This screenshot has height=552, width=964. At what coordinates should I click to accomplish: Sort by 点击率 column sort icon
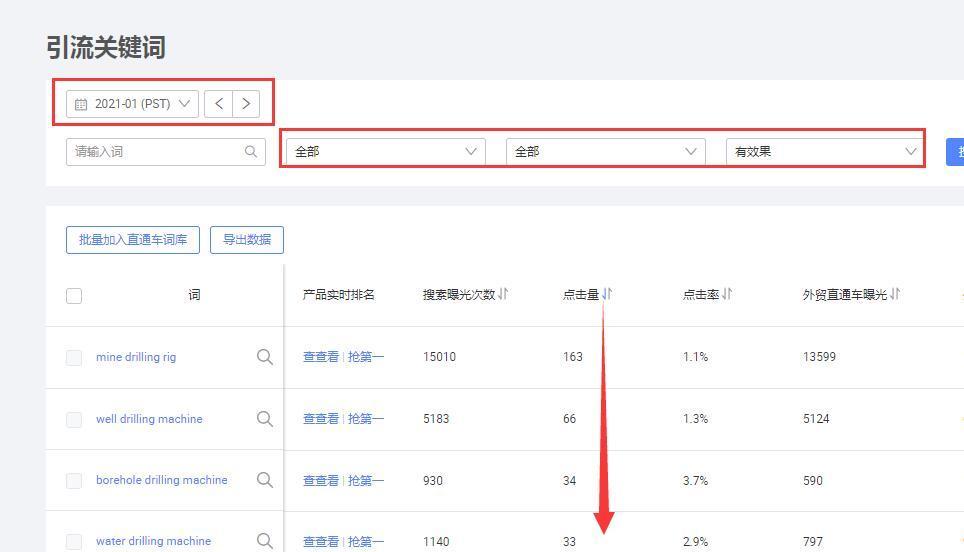coord(727,294)
